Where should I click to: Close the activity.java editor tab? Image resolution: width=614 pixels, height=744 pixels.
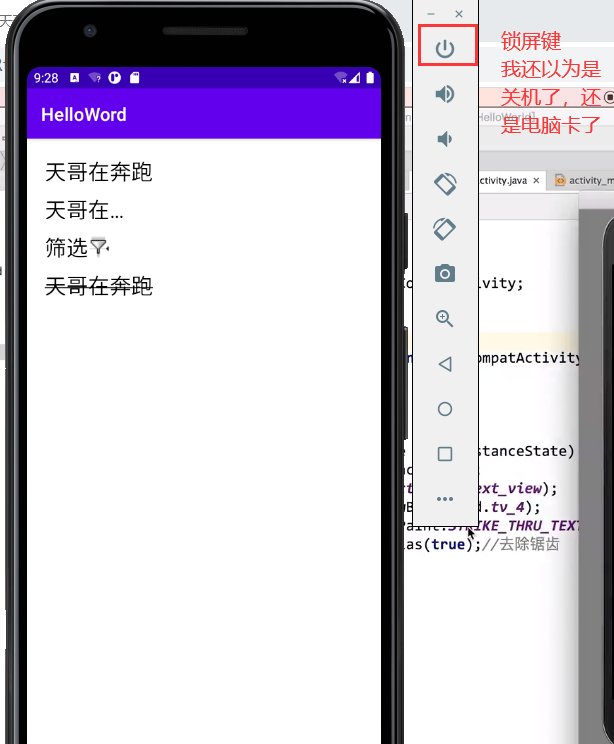pyautogui.click(x=536, y=180)
